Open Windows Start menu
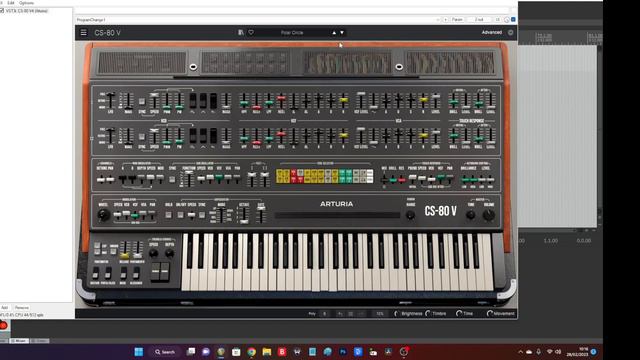Screen dimensions: 640x360 [x=139, y=352]
